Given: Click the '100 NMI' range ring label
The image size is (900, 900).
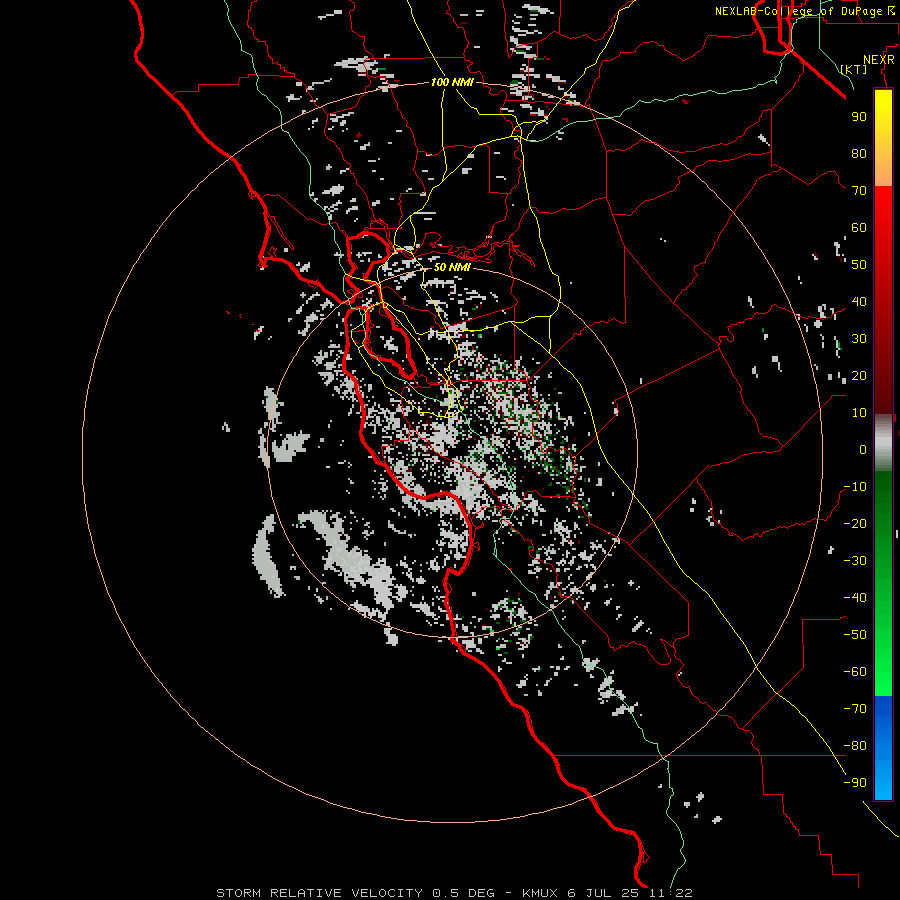Looking at the screenshot, I should 452,82.
